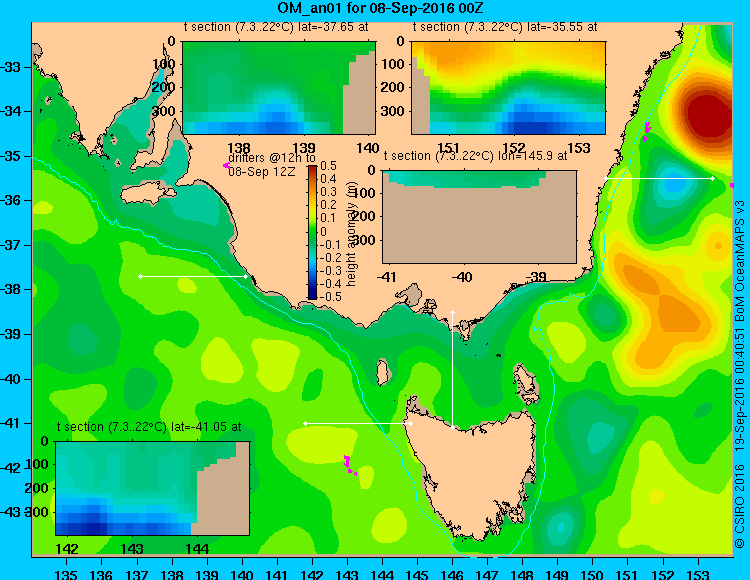Click the -40 latitude label on the left axis

(11, 379)
